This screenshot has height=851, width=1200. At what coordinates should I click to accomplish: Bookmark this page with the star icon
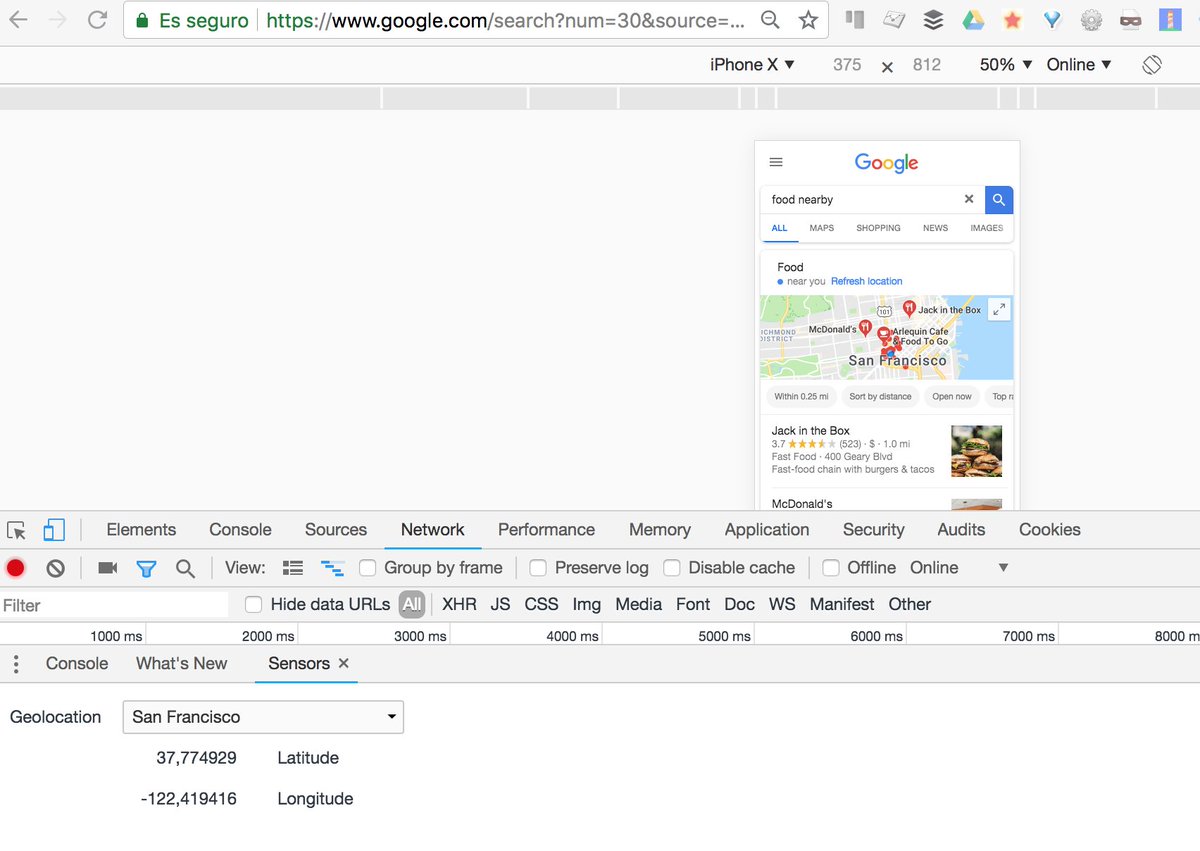tap(808, 20)
